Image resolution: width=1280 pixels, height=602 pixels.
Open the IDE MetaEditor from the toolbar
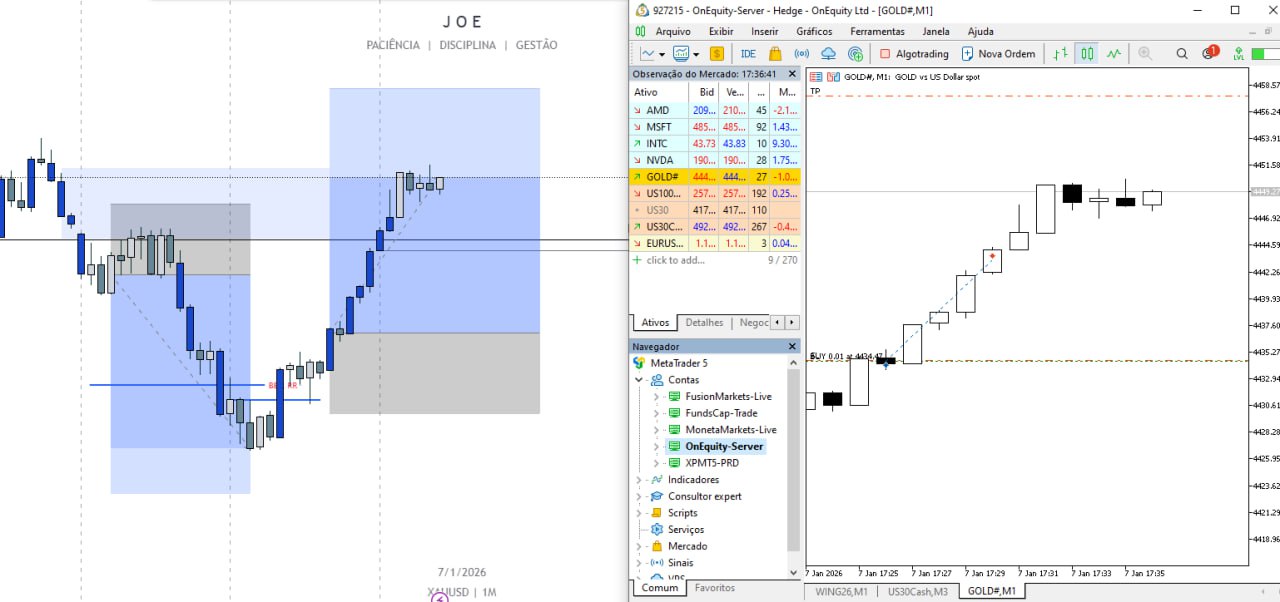[x=748, y=54]
